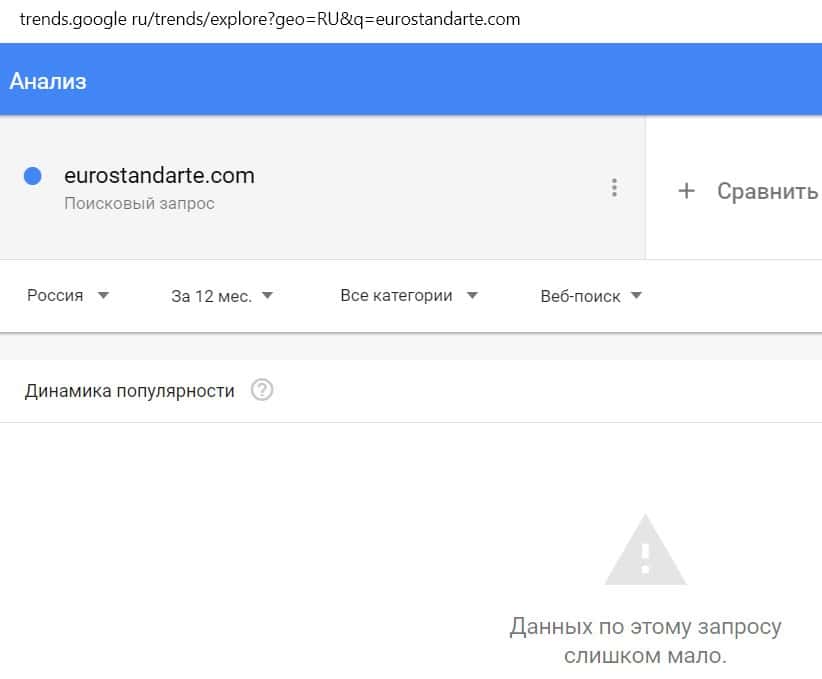
Task: Click the arrow next to Россия
Action: [x=103, y=296]
